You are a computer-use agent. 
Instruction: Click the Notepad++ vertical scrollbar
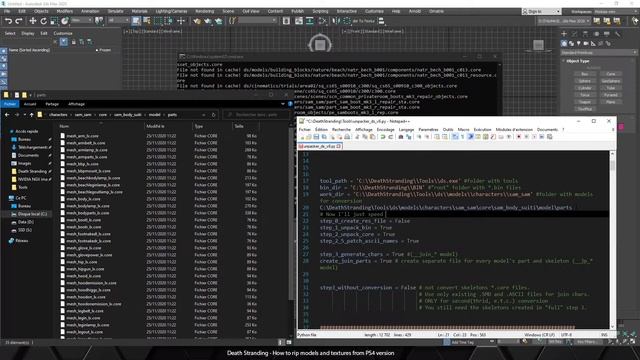pos(612,239)
